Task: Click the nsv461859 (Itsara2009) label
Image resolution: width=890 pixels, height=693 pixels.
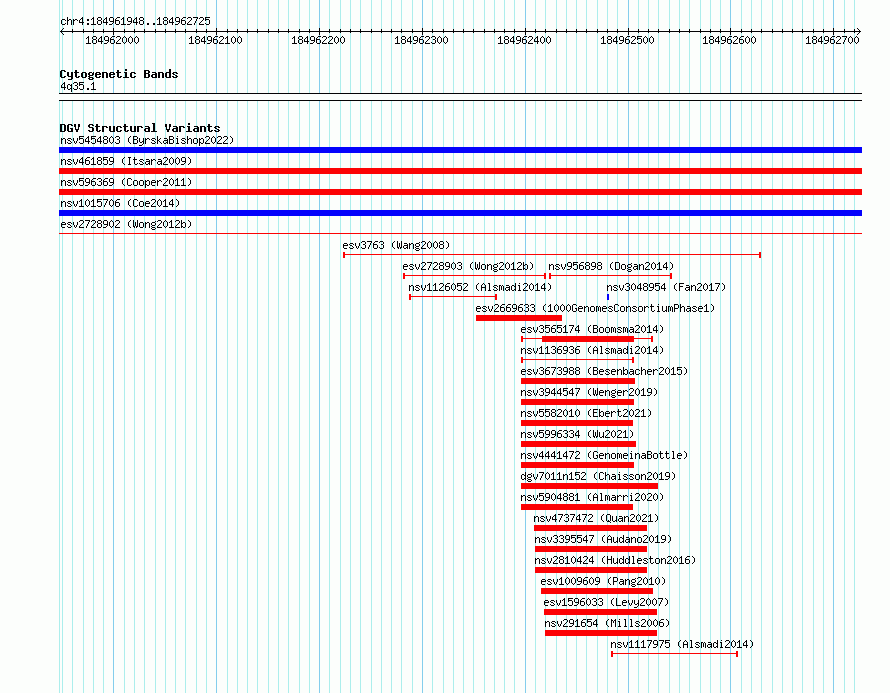Action: [126, 161]
